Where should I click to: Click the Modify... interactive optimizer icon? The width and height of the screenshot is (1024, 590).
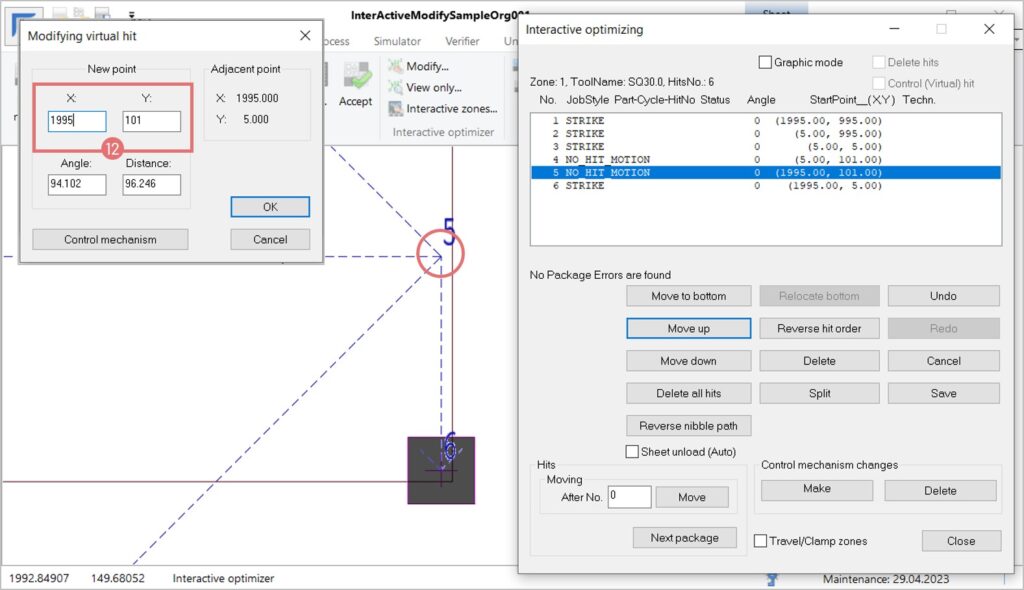pyautogui.click(x=395, y=66)
